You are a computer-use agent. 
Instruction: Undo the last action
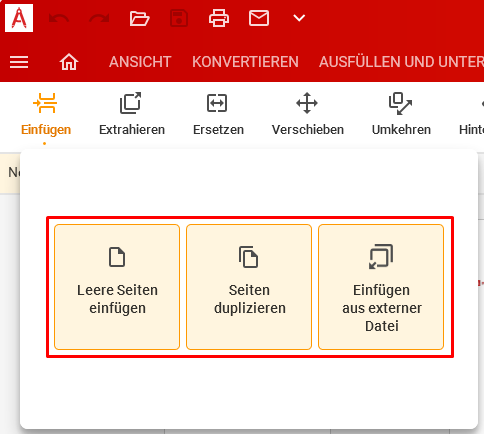59,18
